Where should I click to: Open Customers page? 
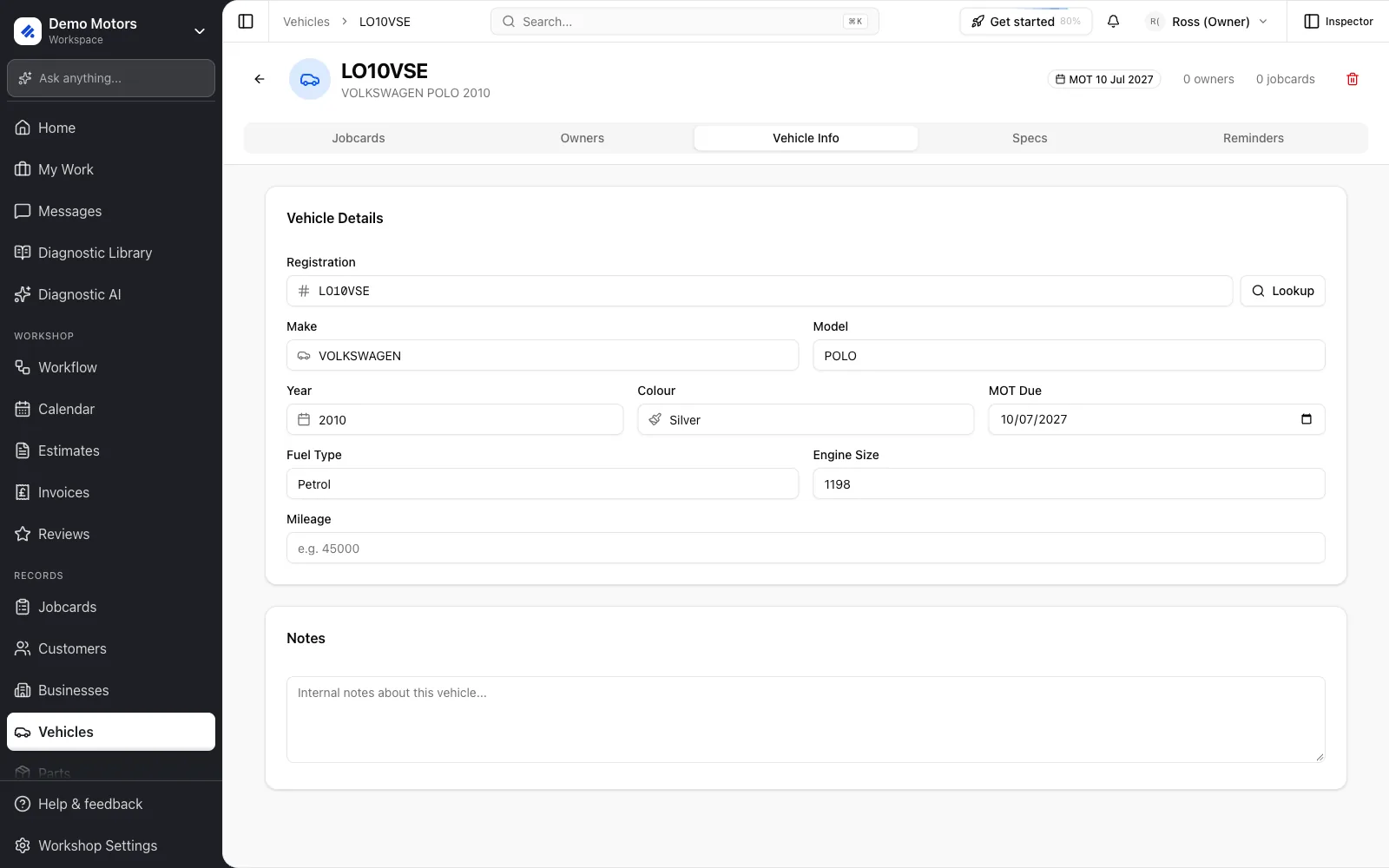tap(111, 648)
